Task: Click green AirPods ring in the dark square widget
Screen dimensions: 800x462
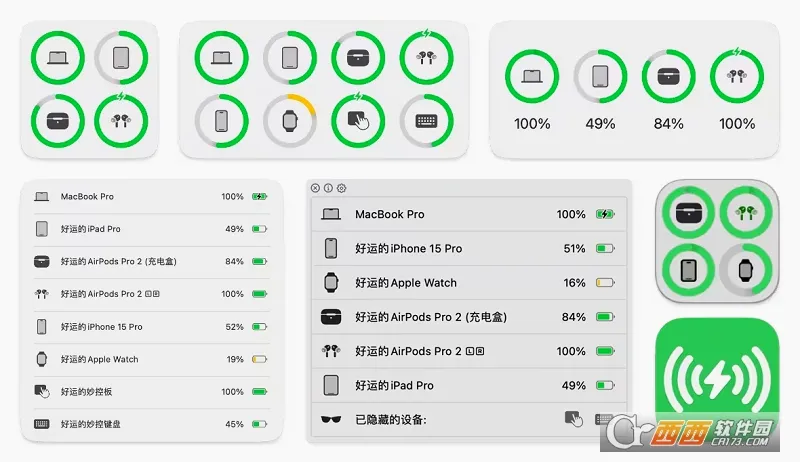Action: click(746, 212)
